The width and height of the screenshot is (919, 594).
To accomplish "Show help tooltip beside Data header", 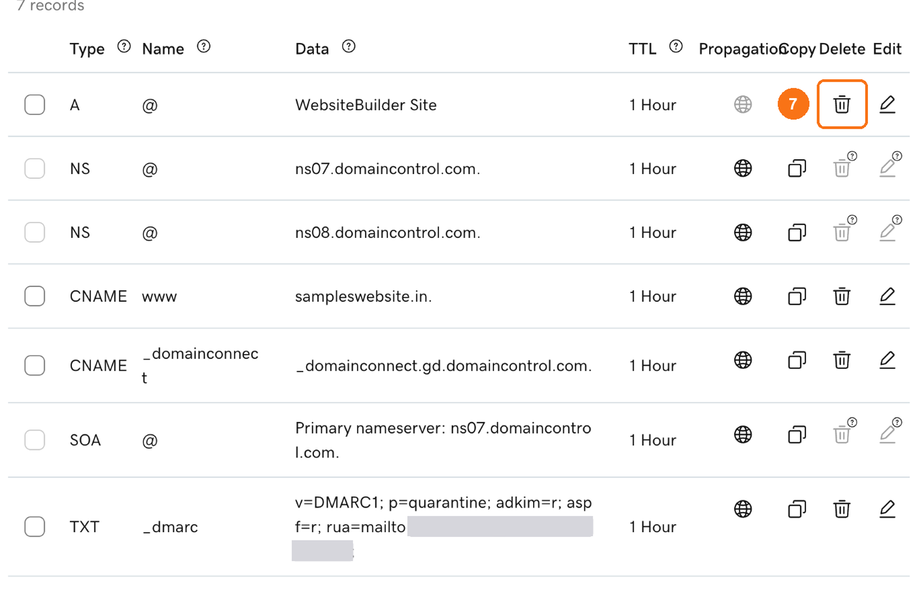I will [349, 46].
